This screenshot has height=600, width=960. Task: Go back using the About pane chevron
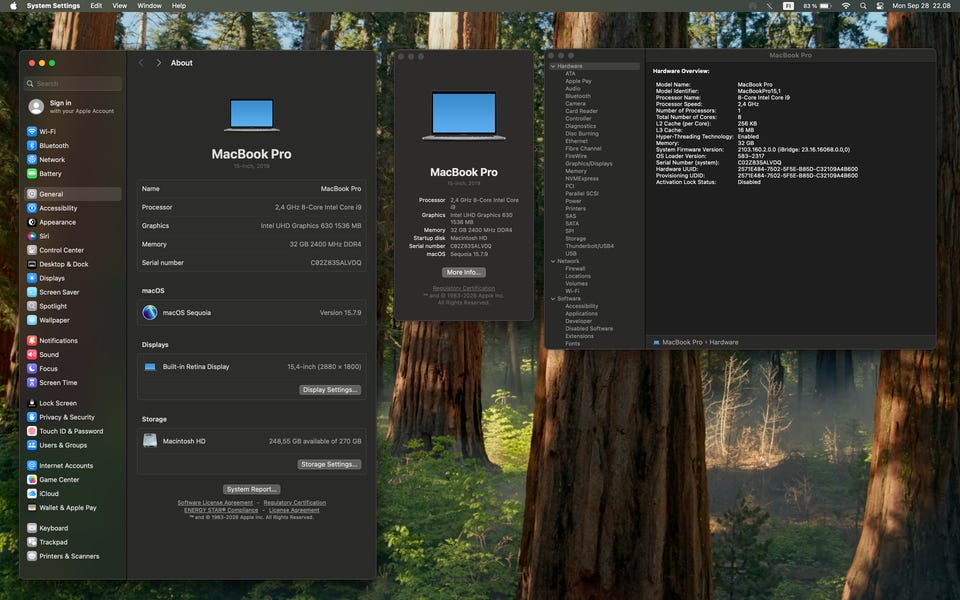pyautogui.click(x=141, y=63)
